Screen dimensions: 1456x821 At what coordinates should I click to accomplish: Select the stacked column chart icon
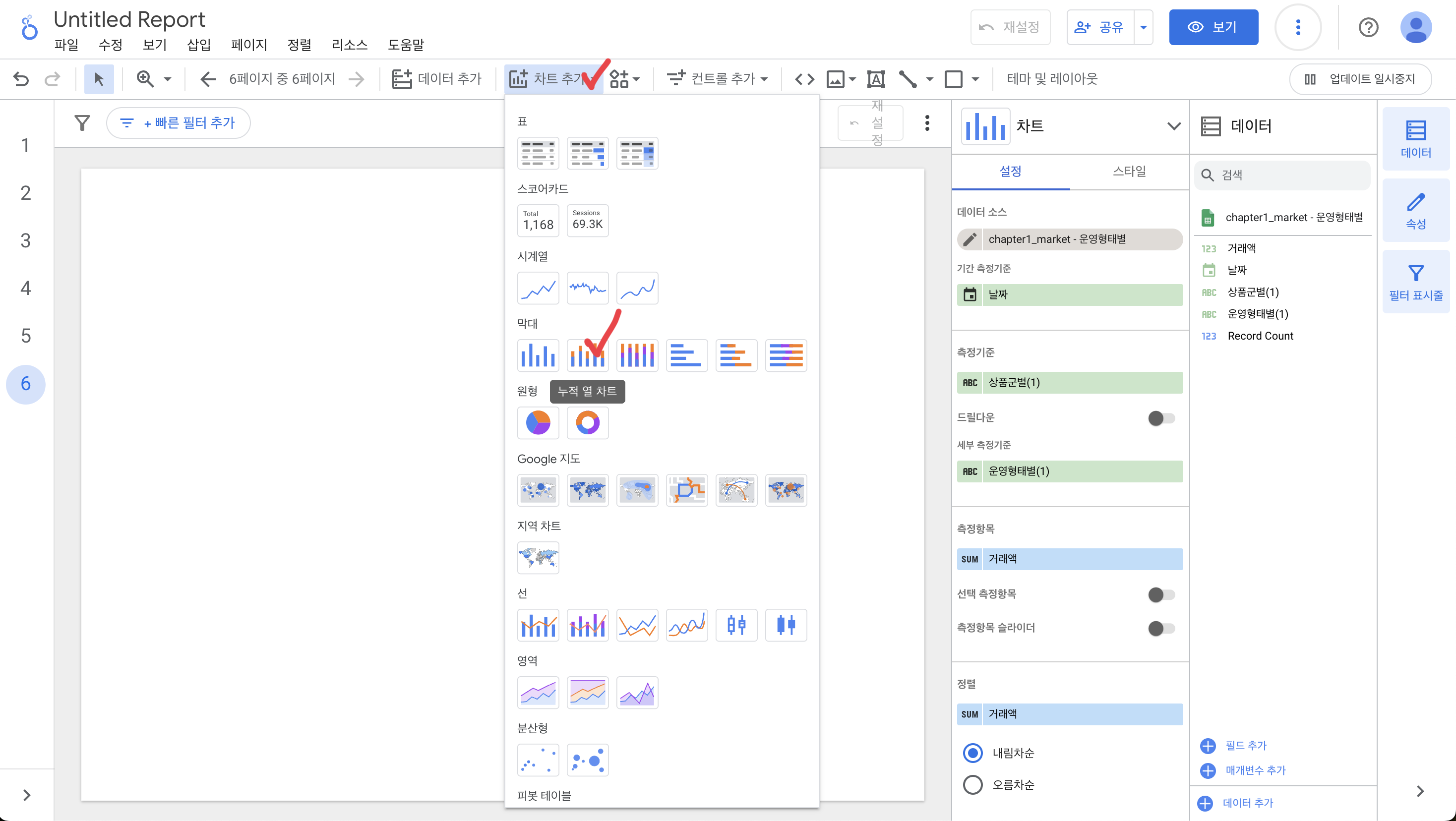tap(587, 355)
